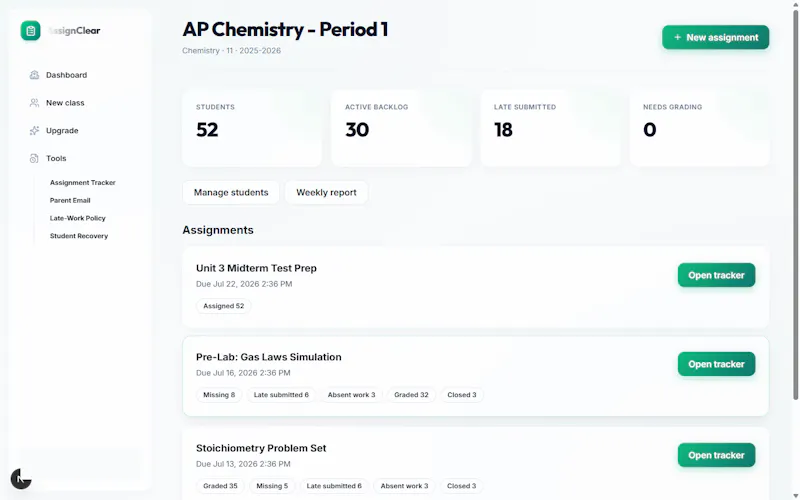Image resolution: width=800 pixels, height=500 pixels.
Task: Click the AP Chemistry - Period 1 heading
Action: pos(286,30)
